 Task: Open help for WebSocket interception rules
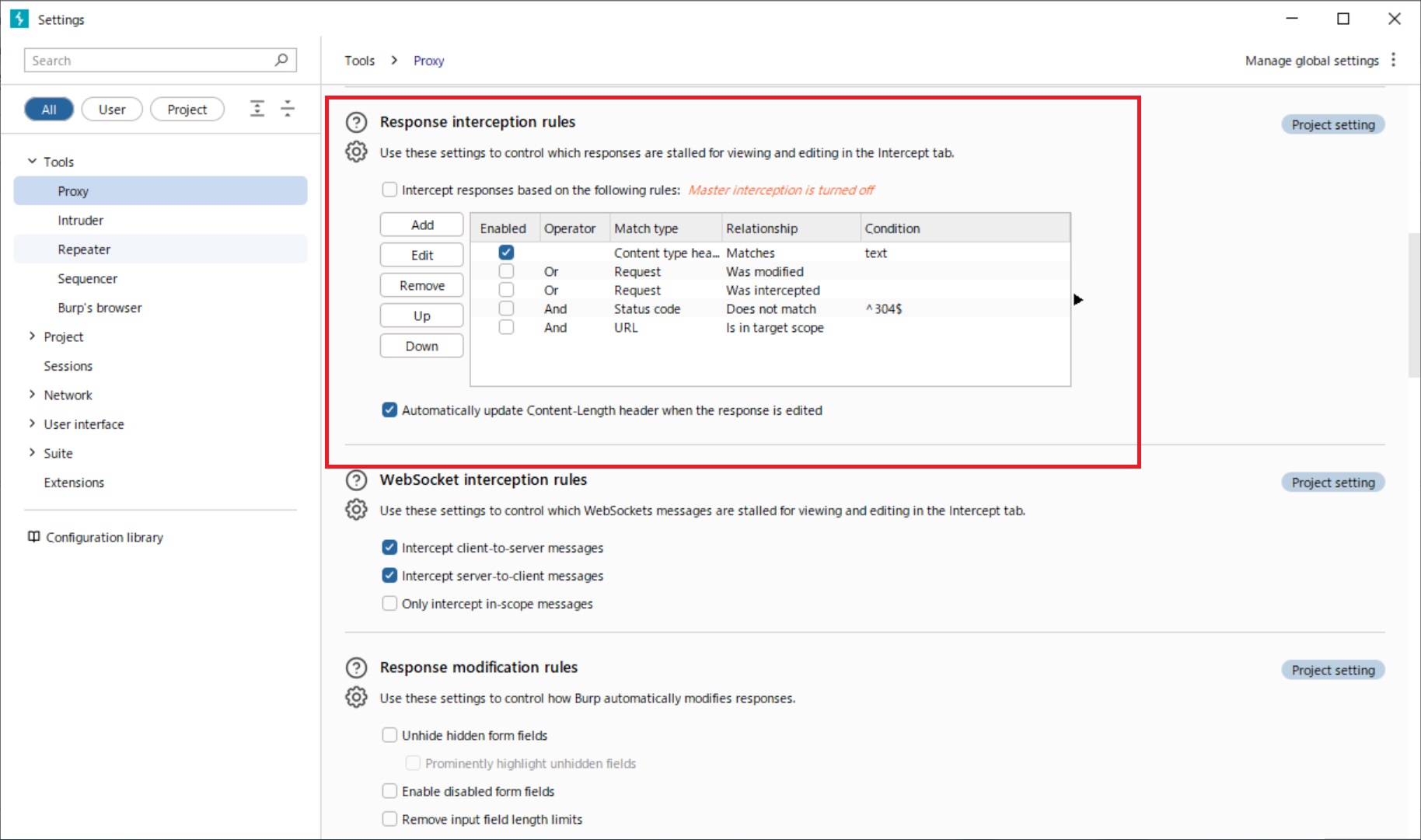(356, 480)
